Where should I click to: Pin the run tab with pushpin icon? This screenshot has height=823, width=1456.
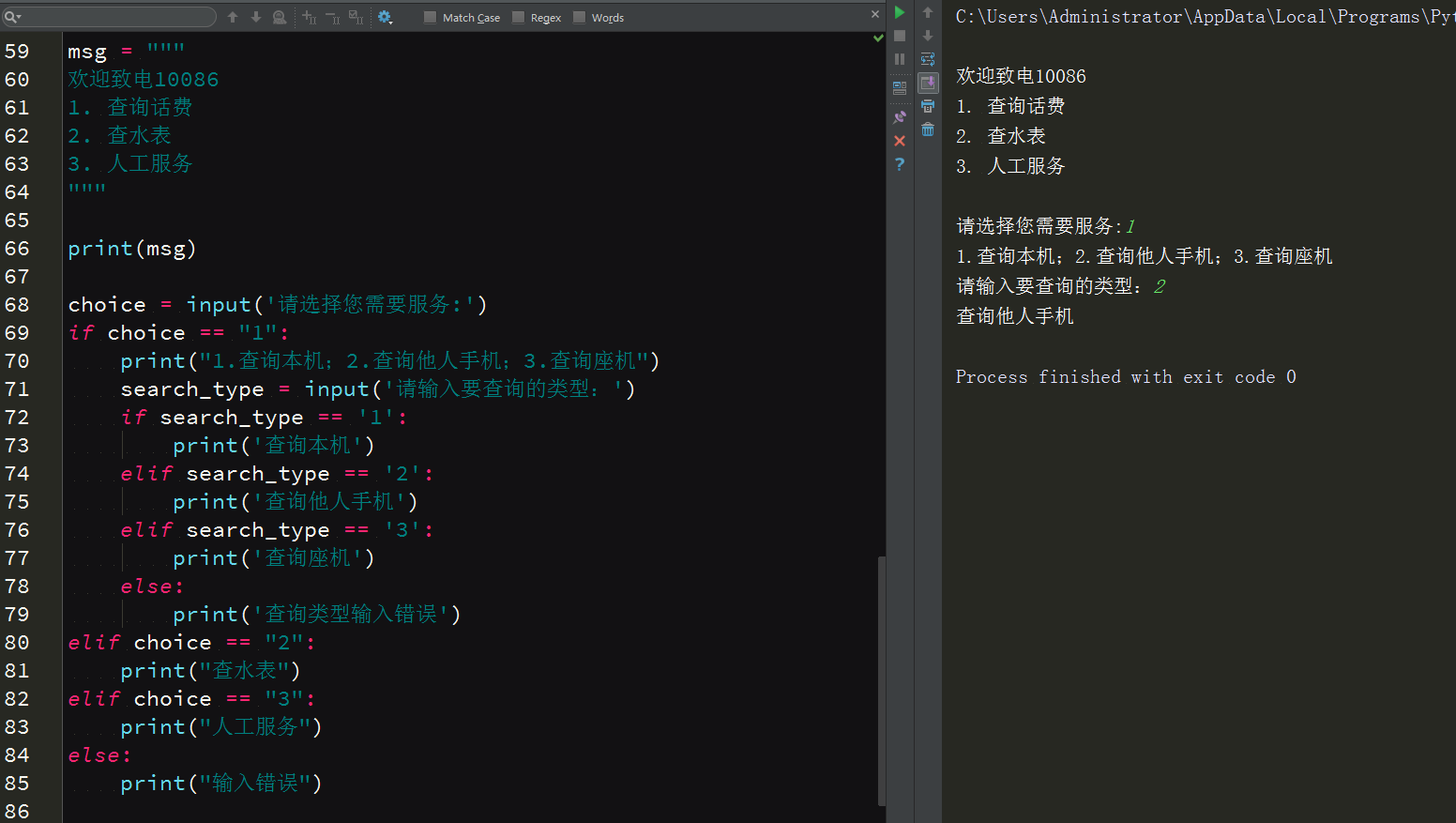[900, 117]
